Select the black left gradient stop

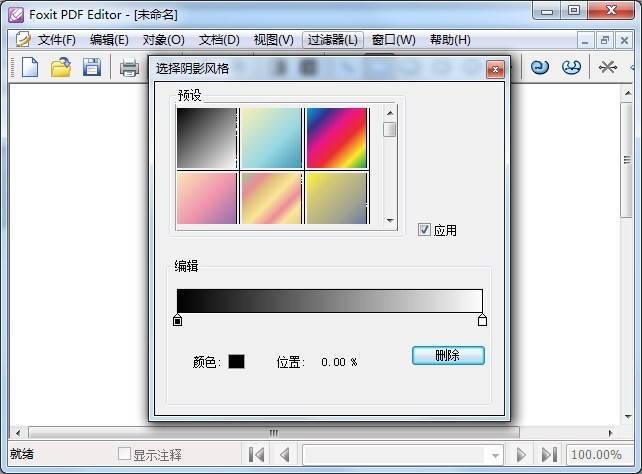pos(177,320)
